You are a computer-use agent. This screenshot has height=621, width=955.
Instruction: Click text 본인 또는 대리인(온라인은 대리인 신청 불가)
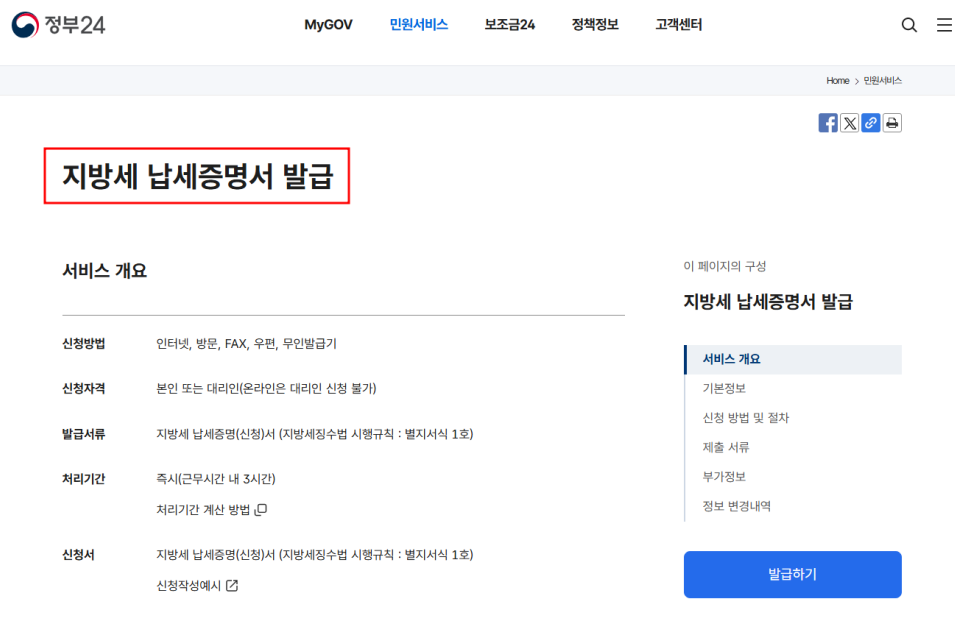pos(266,388)
